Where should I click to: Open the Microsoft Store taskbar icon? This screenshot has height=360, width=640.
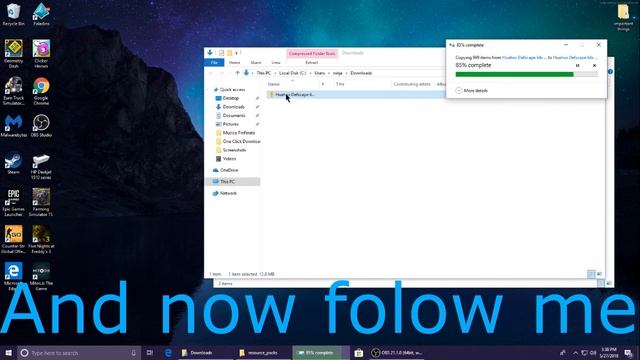(x=358, y=353)
